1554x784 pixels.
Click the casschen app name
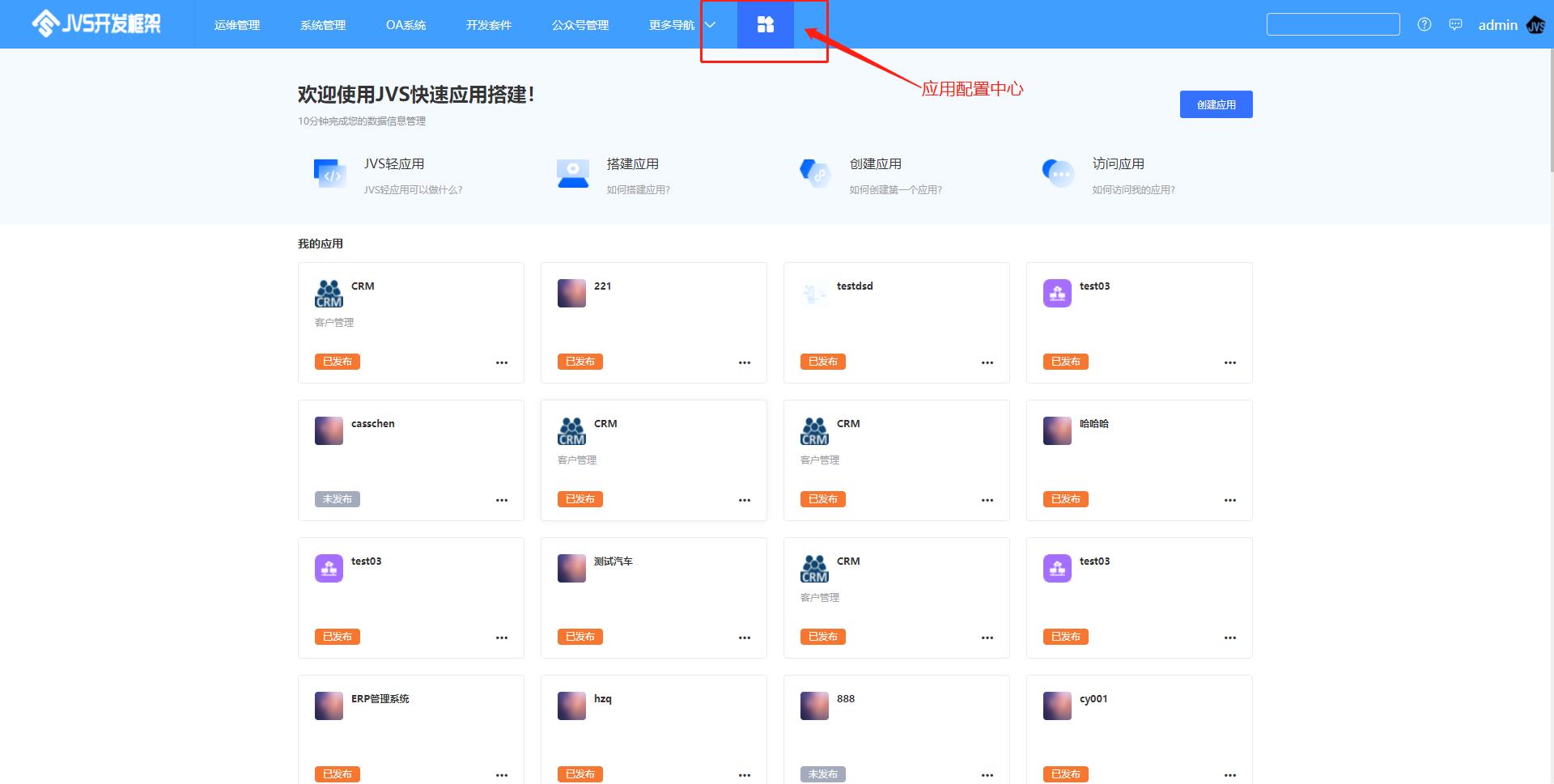click(x=373, y=424)
